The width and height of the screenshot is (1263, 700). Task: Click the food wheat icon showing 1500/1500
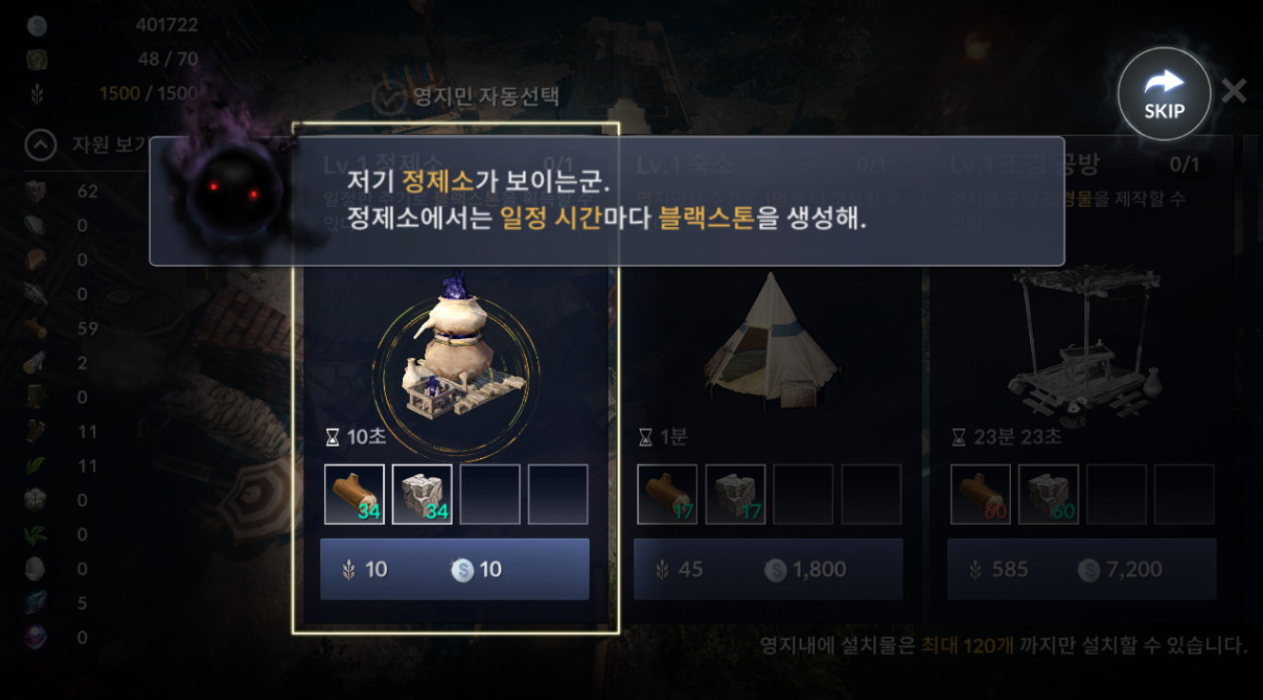(x=37, y=93)
